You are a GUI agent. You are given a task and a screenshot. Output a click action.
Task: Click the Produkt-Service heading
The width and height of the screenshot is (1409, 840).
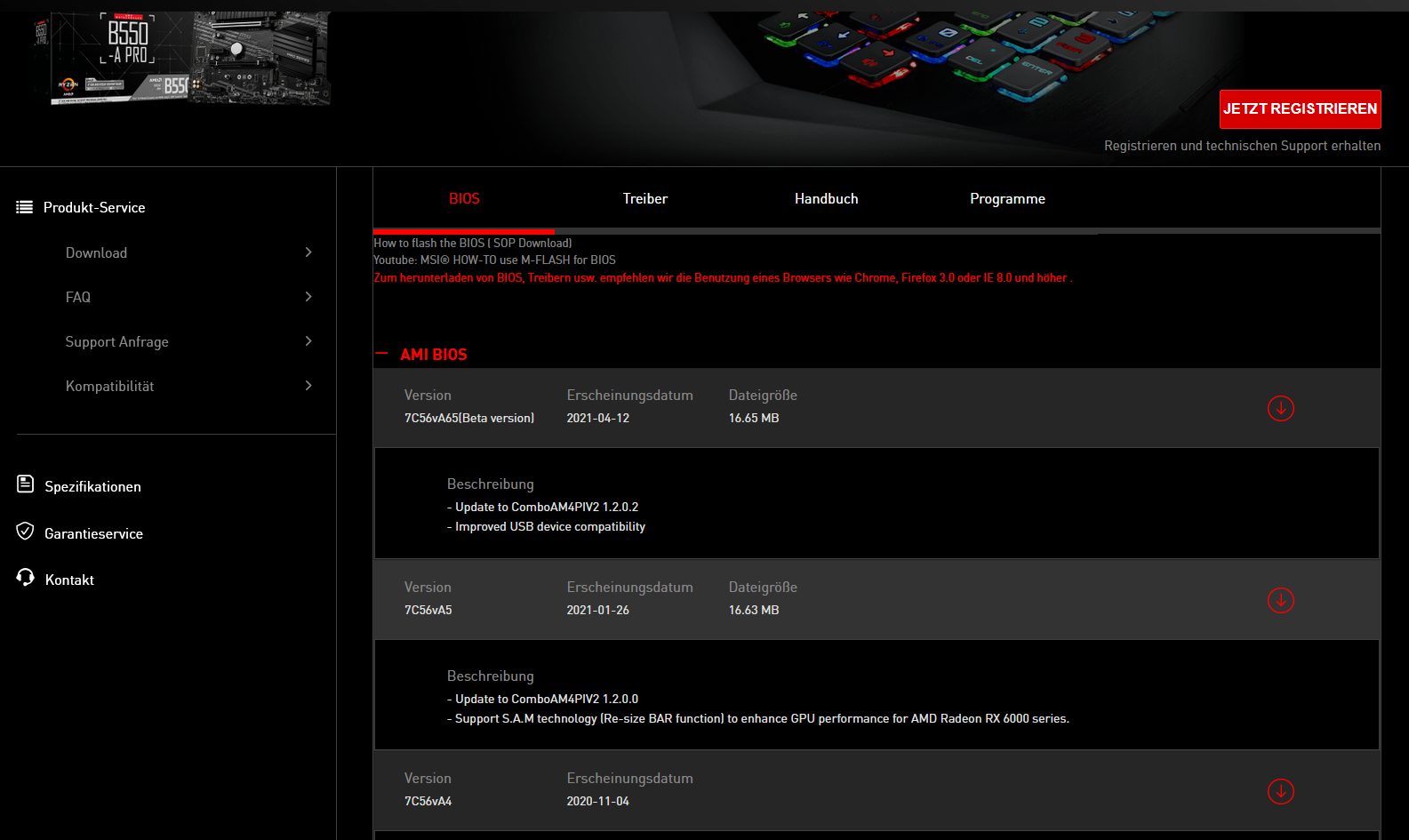coord(94,207)
